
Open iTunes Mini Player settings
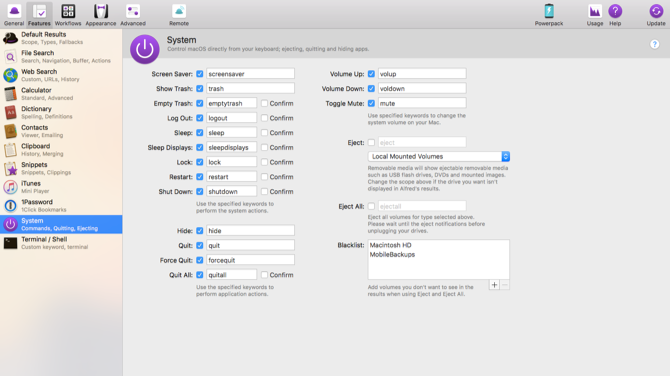click(x=61, y=187)
